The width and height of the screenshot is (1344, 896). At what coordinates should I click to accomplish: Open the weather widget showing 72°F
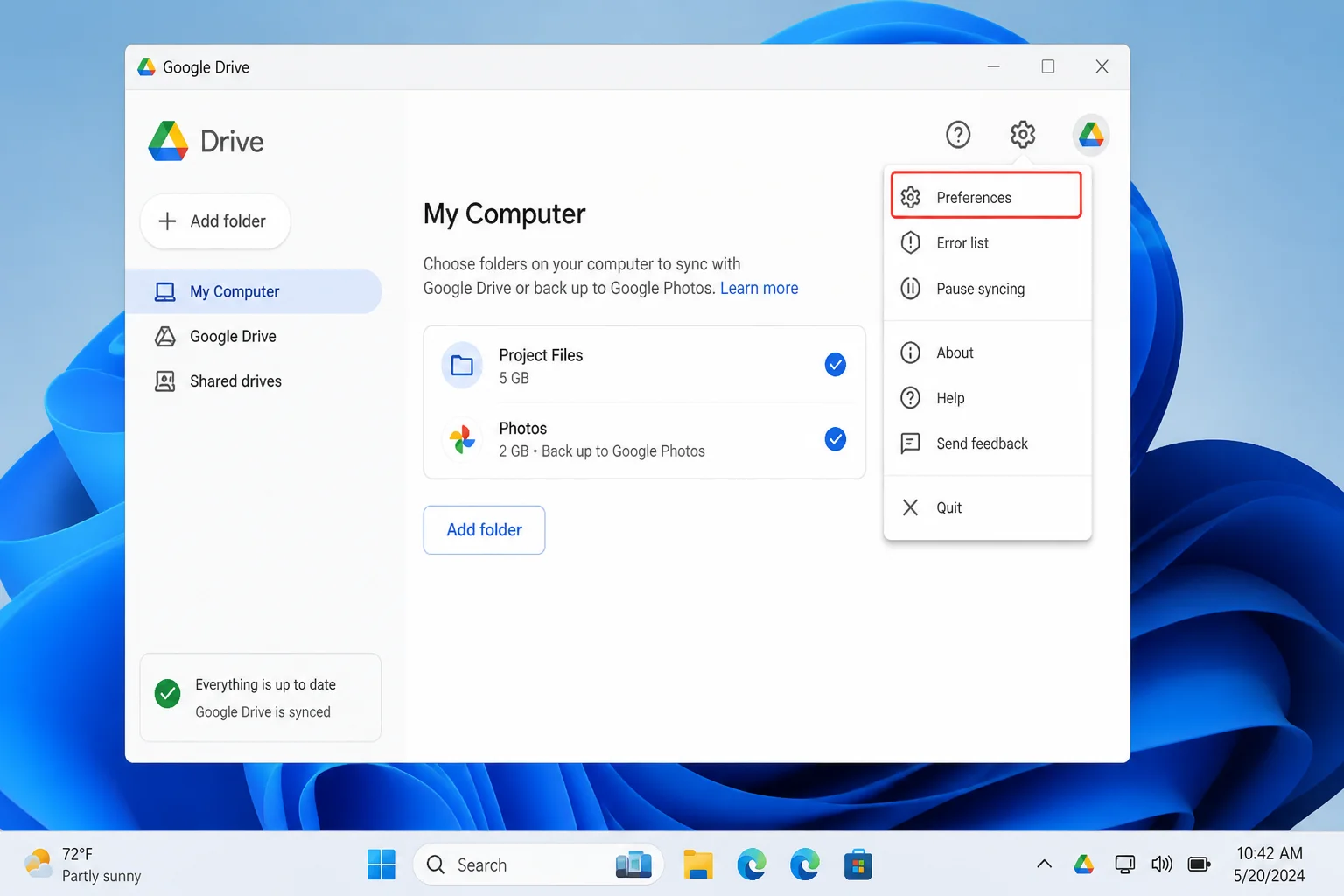point(84,864)
